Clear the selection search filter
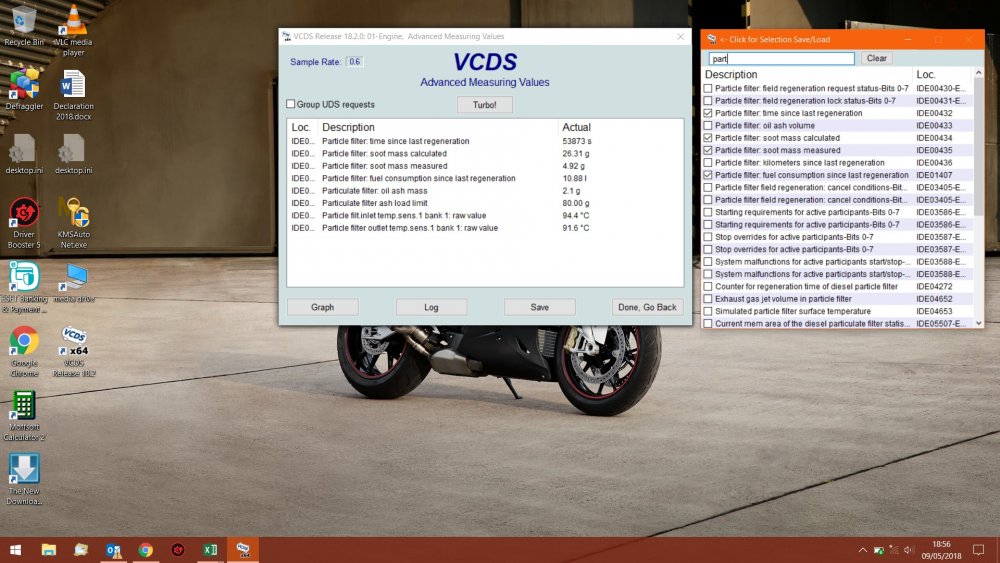The image size is (1000, 563). 877,58
